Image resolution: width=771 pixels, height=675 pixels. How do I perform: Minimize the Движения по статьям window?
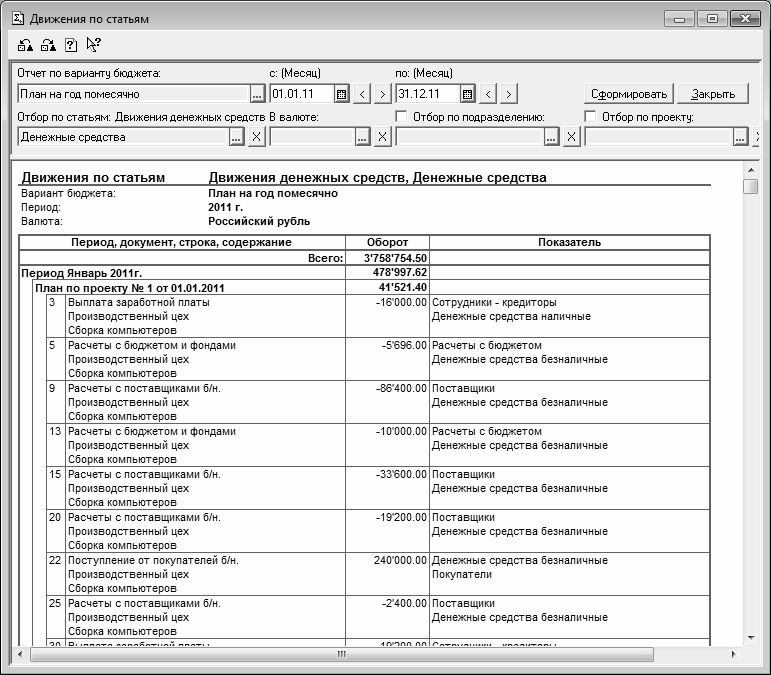[680, 19]
